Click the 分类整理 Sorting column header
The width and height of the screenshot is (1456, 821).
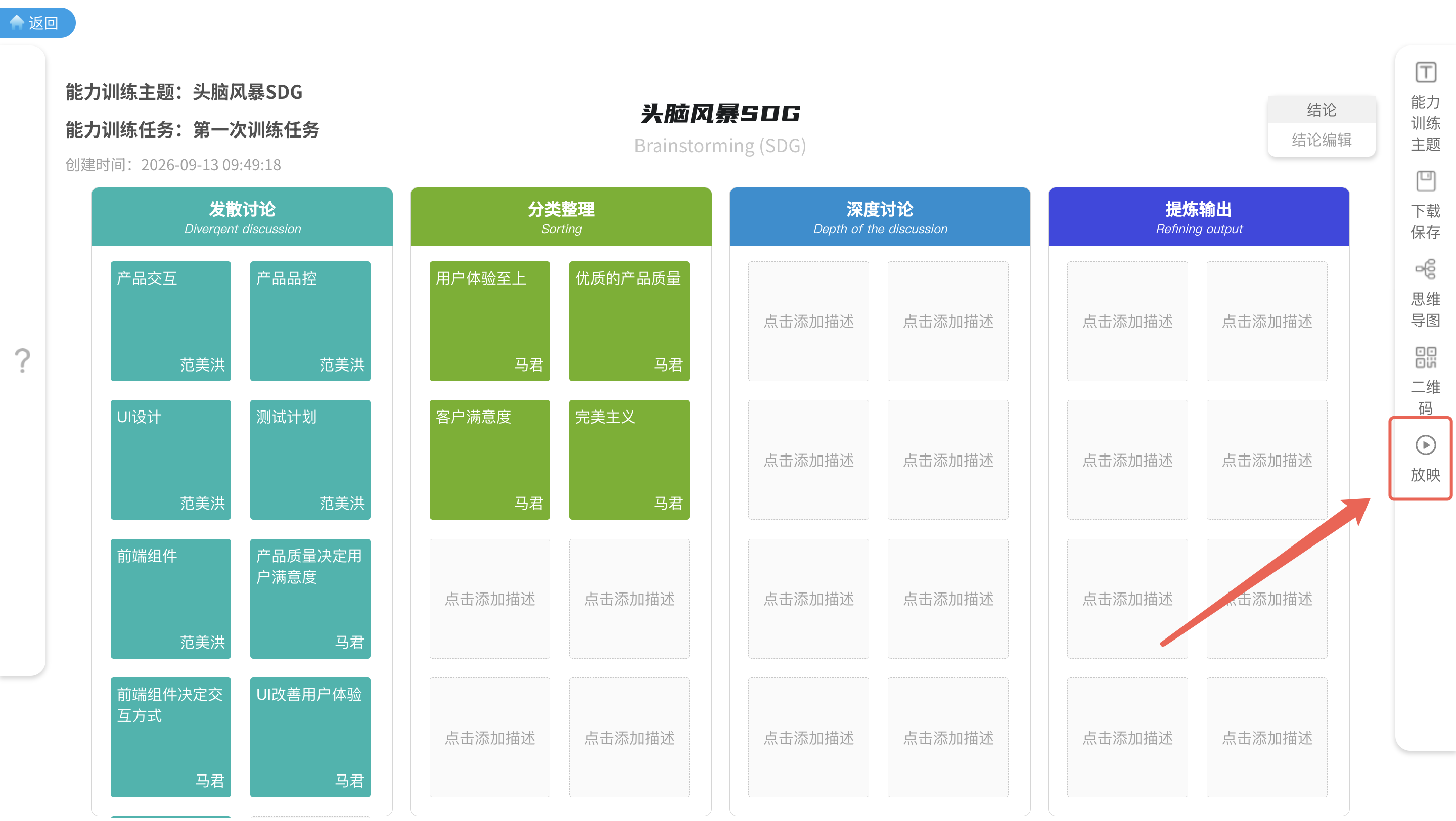click(x=561, y=217)
